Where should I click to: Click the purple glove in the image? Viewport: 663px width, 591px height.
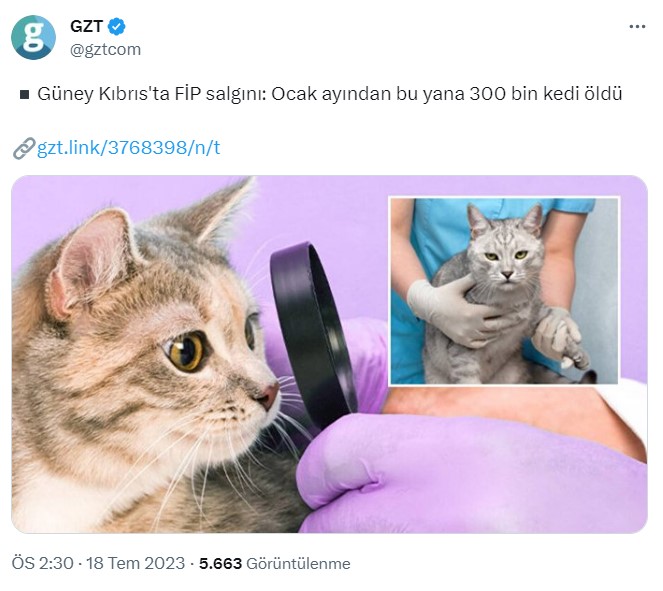click(469, 473)
